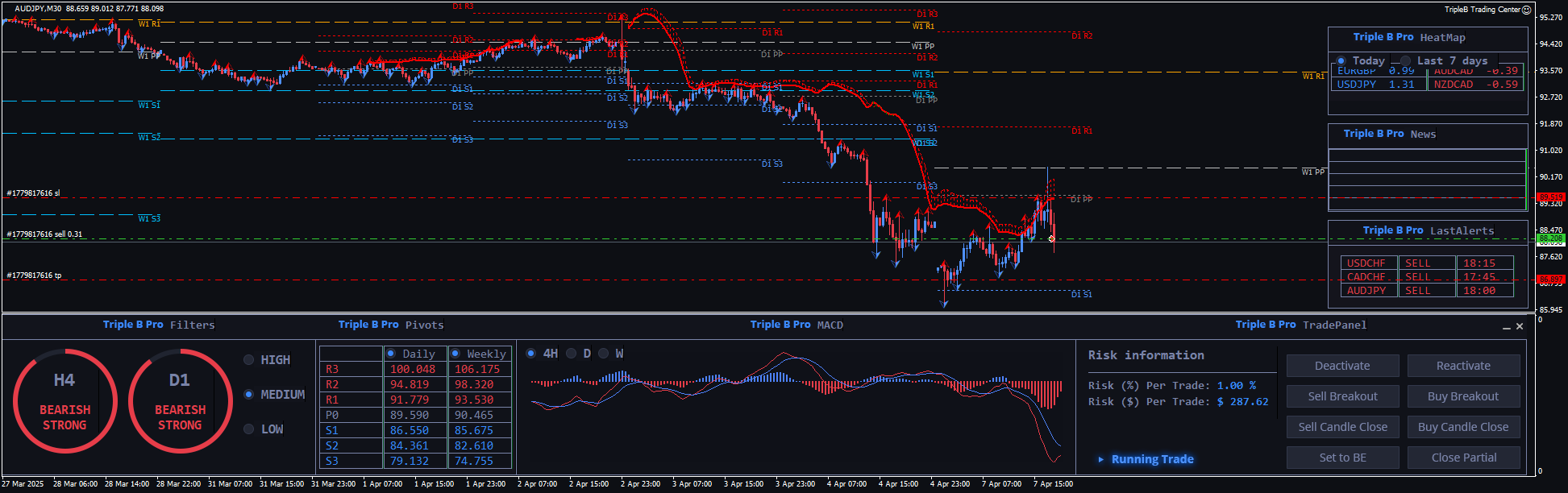Select the HIGH filter radio button
The image size is (1568, 493).
249,360
